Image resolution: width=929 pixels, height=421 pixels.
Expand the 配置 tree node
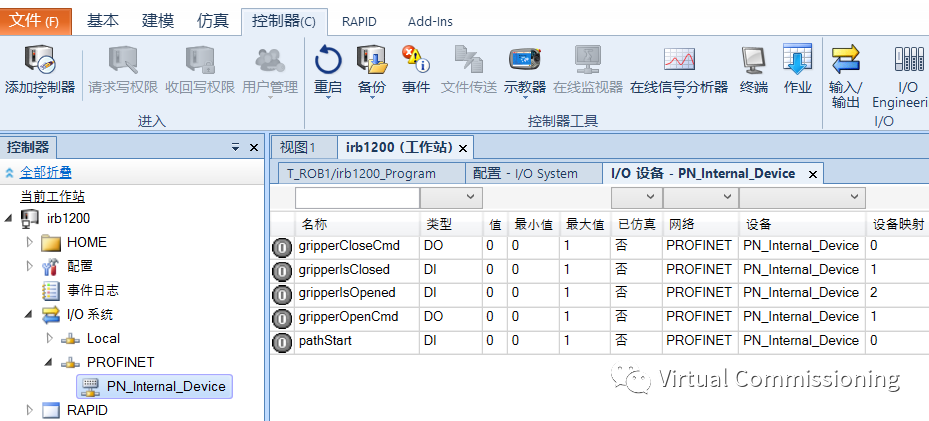(30, 266)
